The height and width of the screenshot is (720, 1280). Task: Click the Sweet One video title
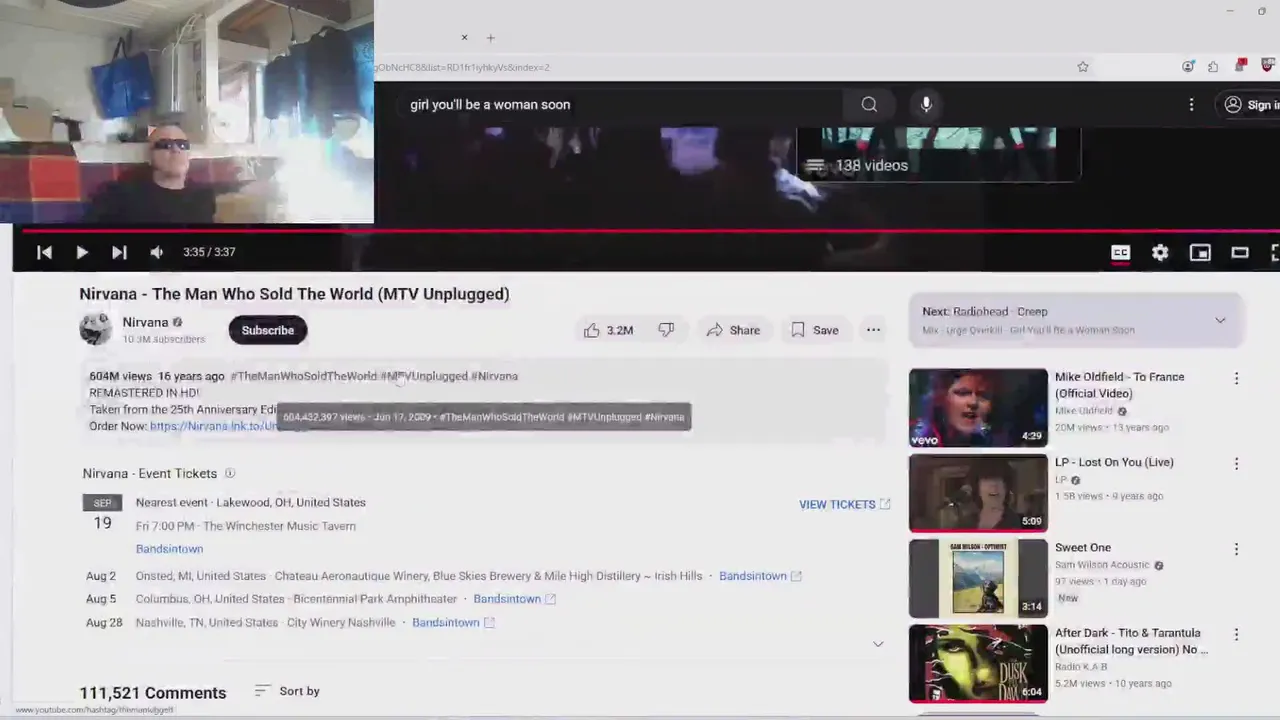(1083, 547)
